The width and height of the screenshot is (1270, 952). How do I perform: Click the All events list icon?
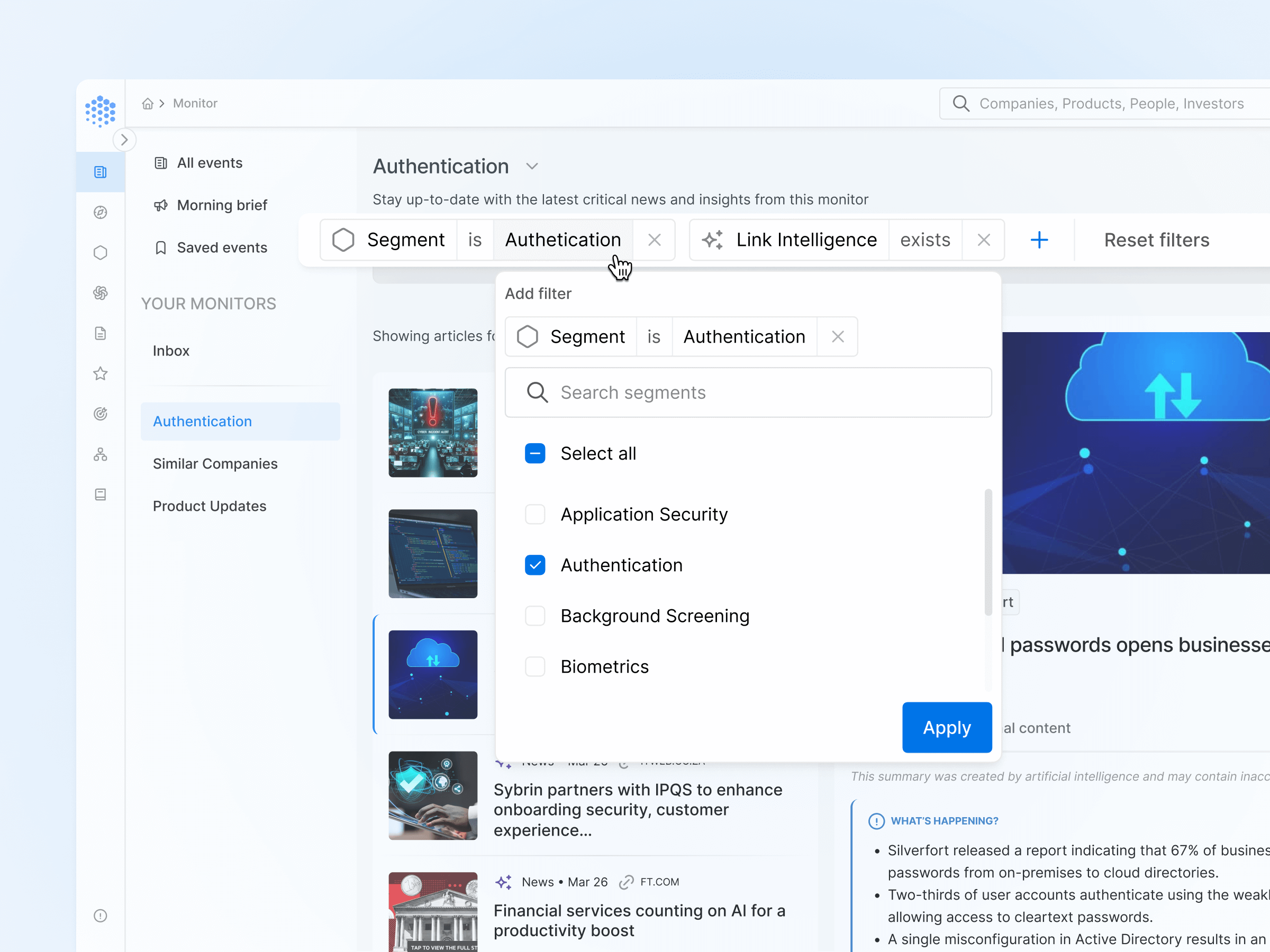click(161, 163)
